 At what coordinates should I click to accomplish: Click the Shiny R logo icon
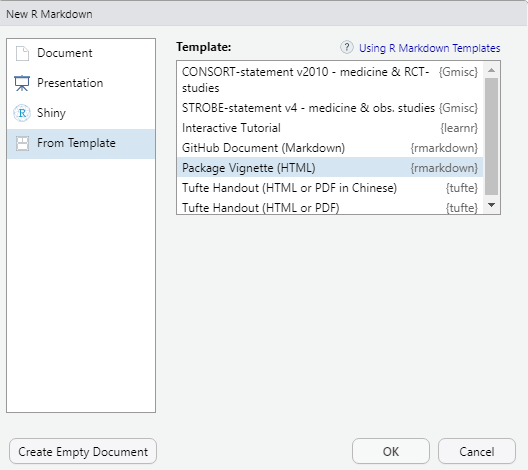point(22,113)
